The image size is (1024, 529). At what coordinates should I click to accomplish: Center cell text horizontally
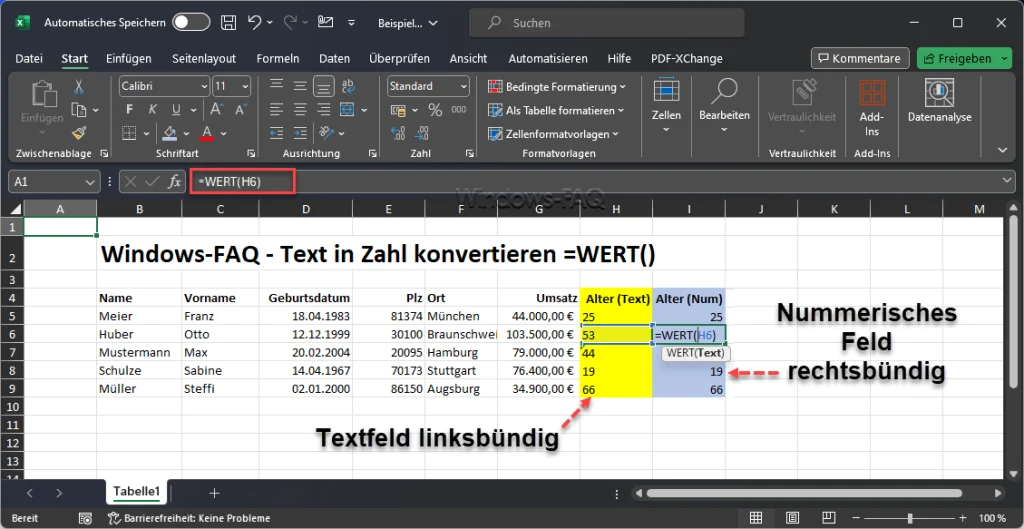pos(300,110)
